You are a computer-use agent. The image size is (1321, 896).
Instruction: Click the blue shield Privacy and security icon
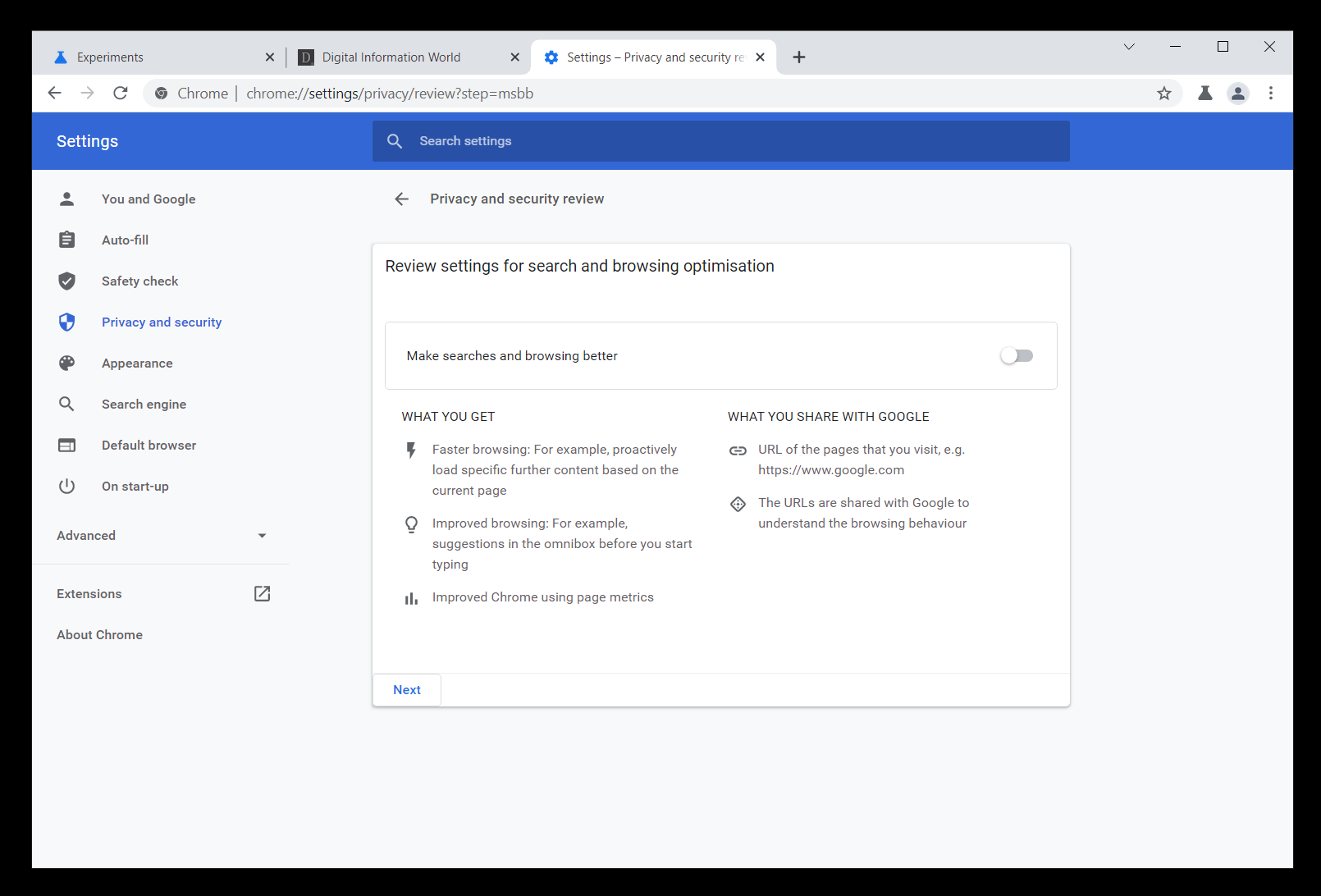[67, 322]
